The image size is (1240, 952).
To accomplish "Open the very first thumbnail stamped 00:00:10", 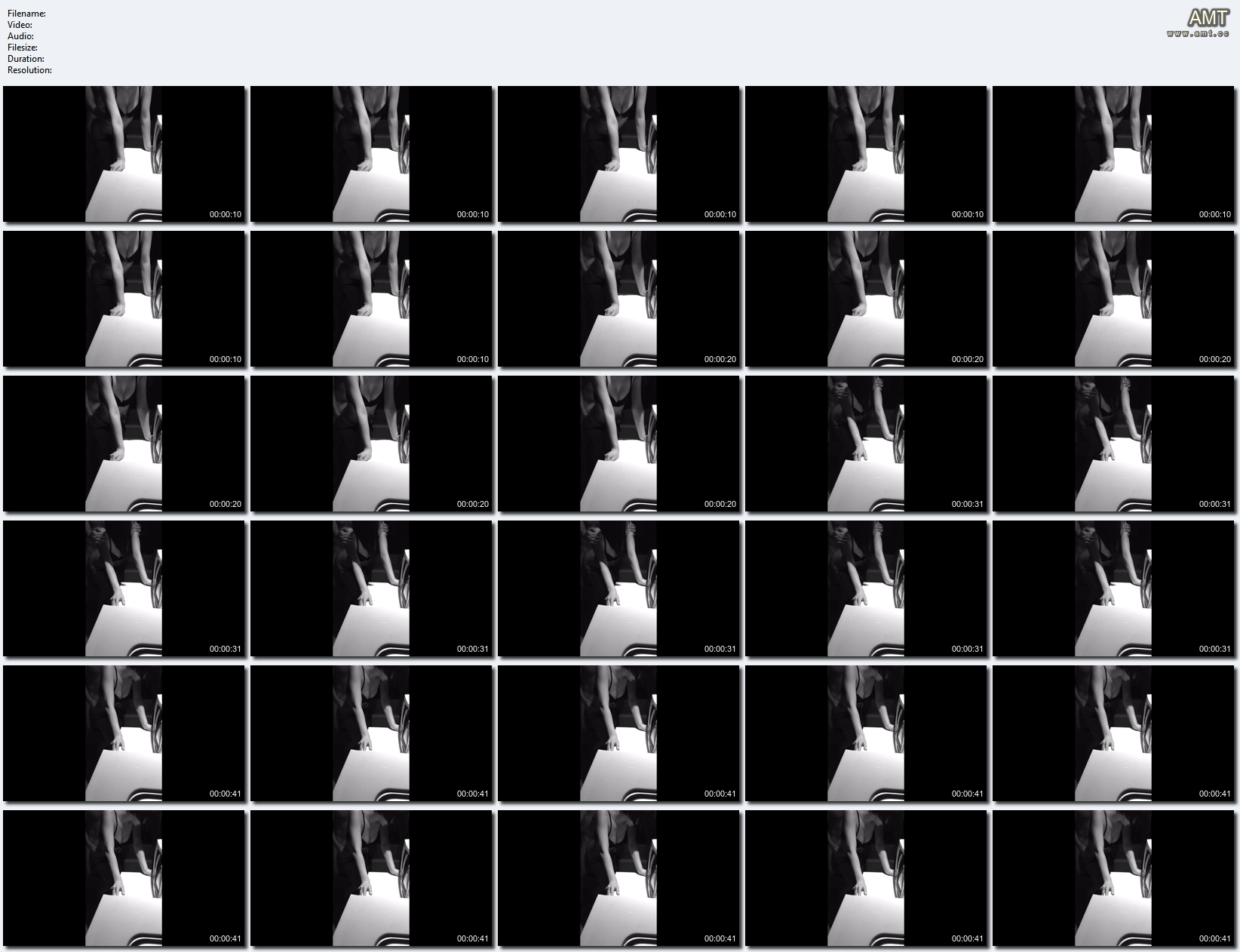I will coord(124,154).
